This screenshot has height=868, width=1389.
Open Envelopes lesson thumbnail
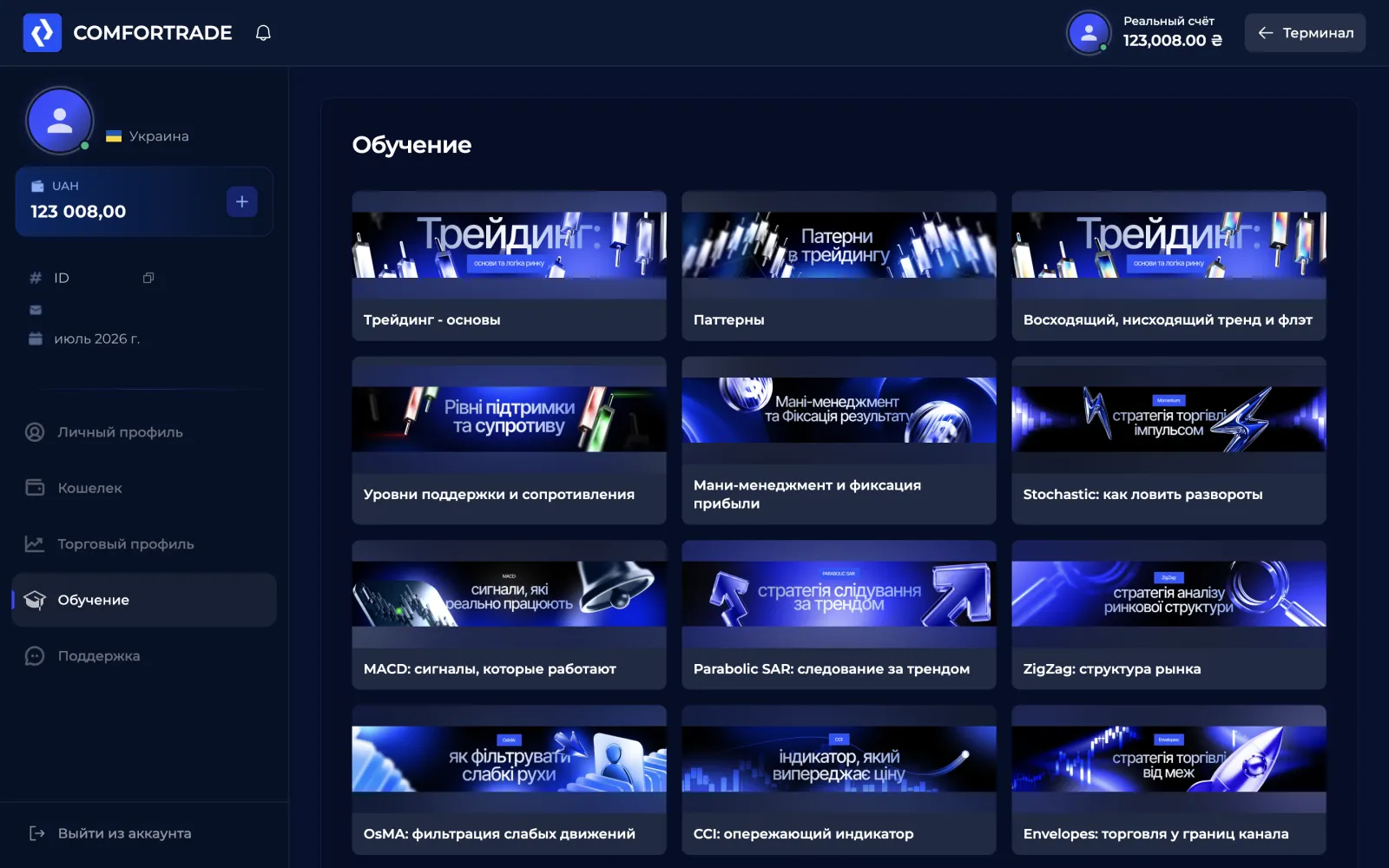tap(1168, 759)
